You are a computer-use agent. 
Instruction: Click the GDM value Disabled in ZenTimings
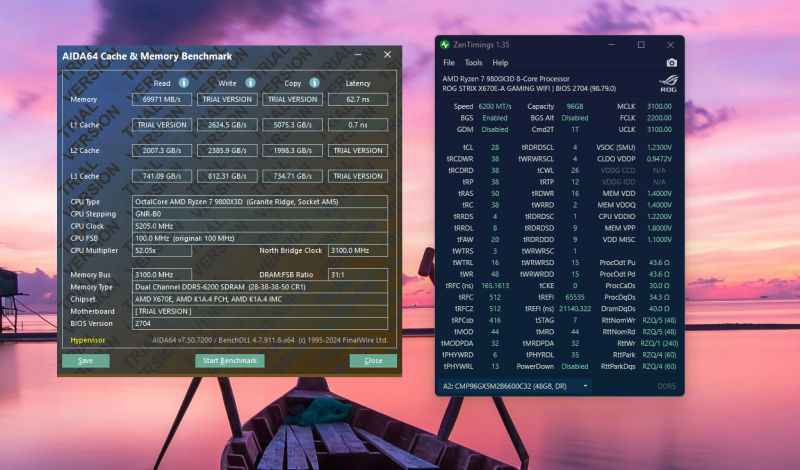tap(495, 130)
